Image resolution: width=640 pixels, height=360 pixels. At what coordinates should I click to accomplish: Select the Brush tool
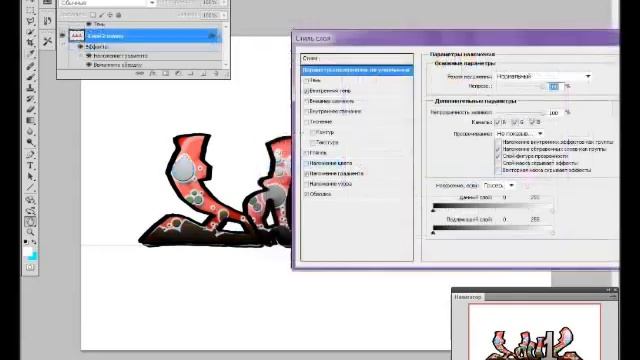pos(31,76)
